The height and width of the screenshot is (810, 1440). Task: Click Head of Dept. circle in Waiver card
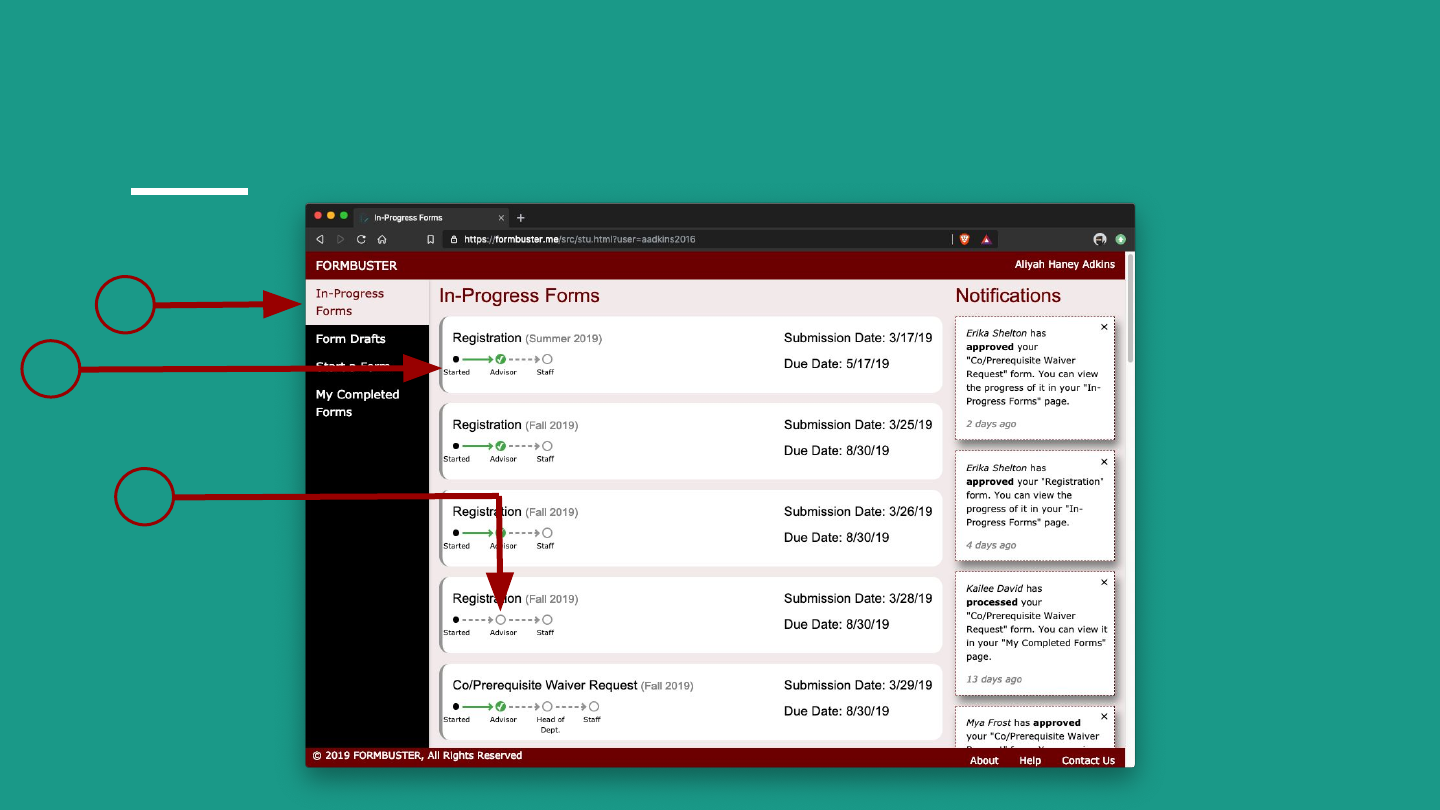[x=547, y=707]
